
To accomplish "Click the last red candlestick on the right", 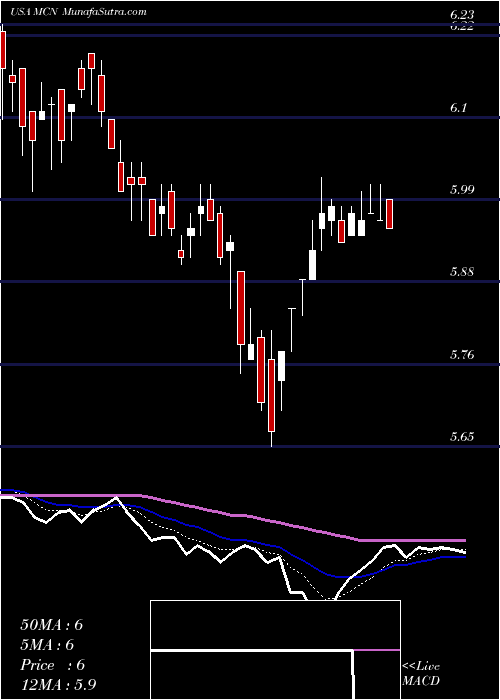I will [389, 214].
